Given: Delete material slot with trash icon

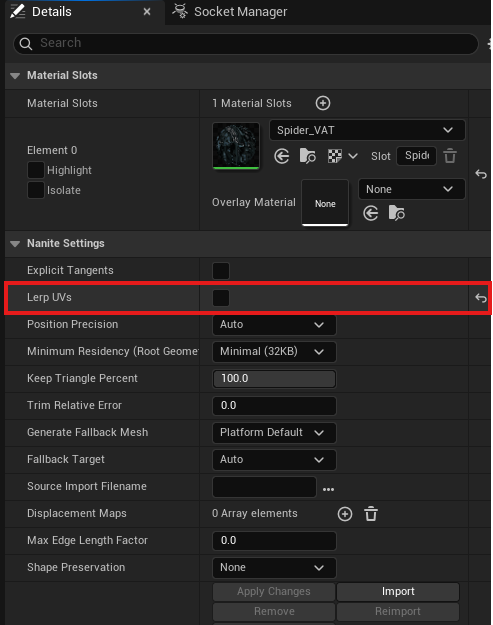Looking at the screenshot, I should (x=450, y=156).
